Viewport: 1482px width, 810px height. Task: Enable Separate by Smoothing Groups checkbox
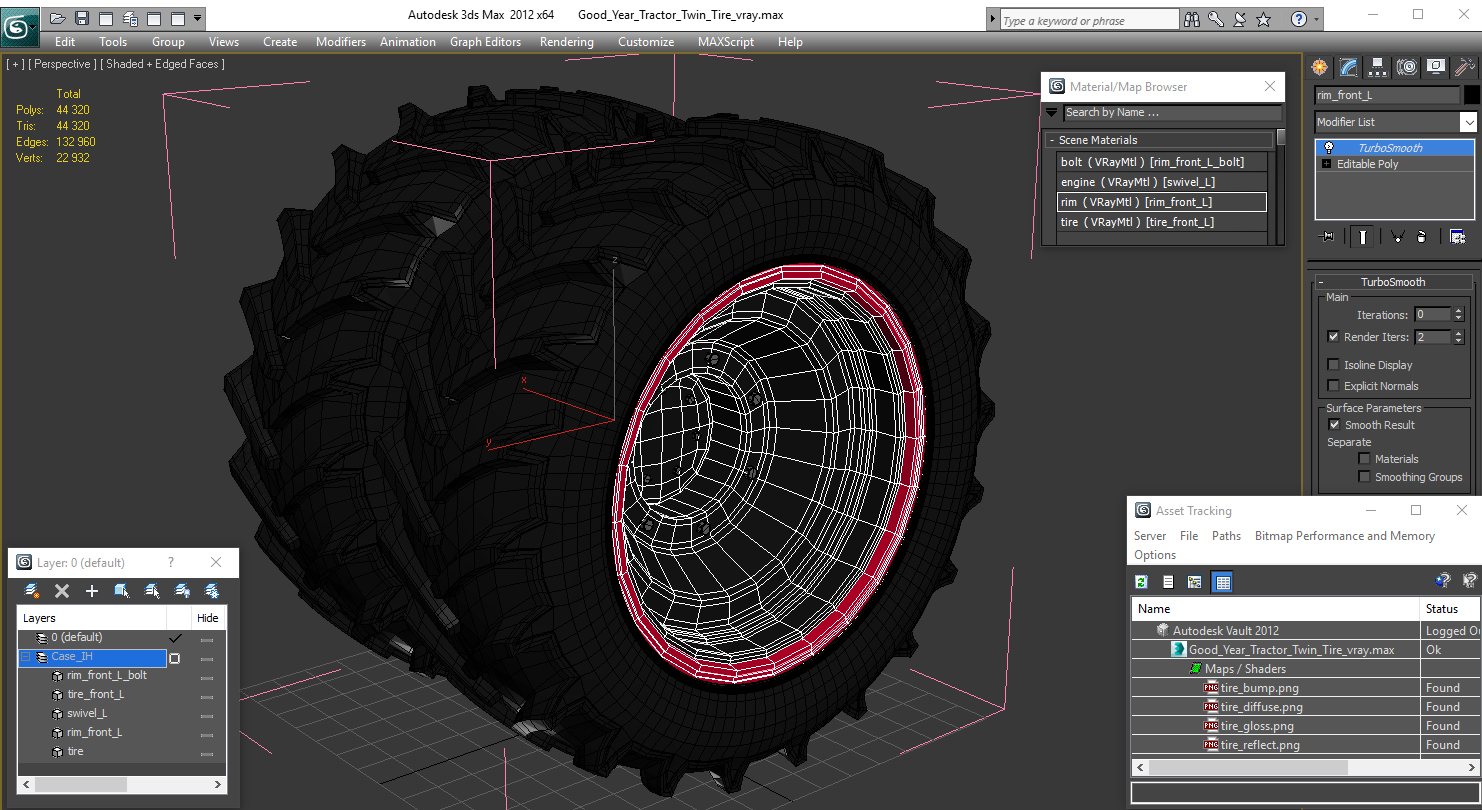pyautogui.click(x=1364, y=477)
